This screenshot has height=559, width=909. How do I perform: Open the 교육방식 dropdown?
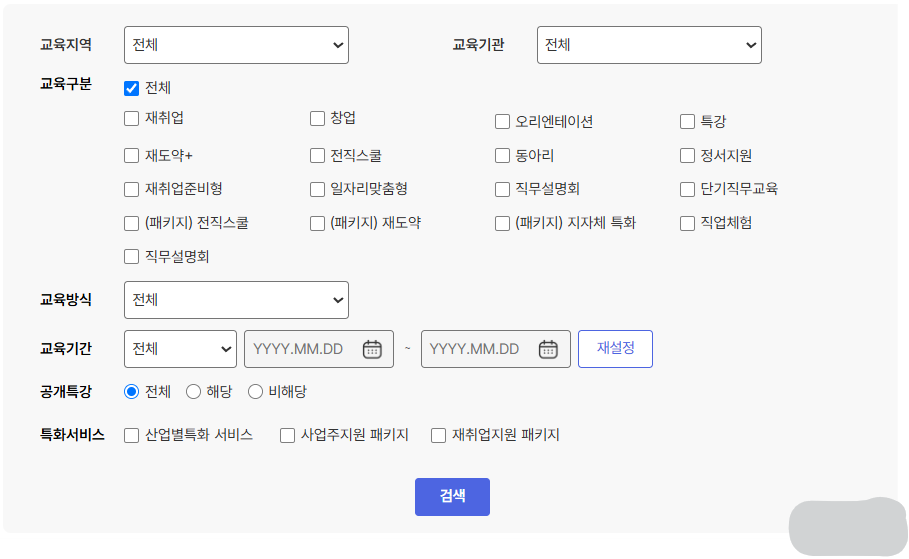coord(236,300)
